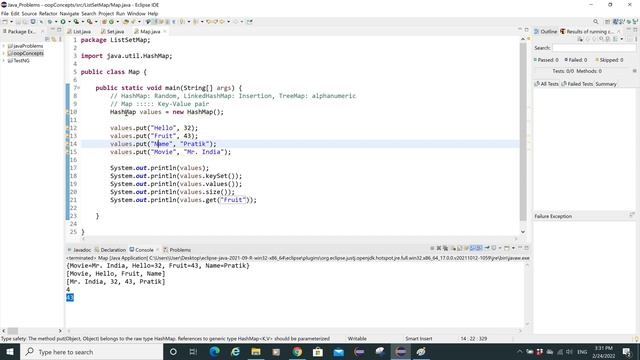This screenshot has height=360, width=640.
Task: Collapse the main method fold marker on line 7
Action: [x=79, y=88]
